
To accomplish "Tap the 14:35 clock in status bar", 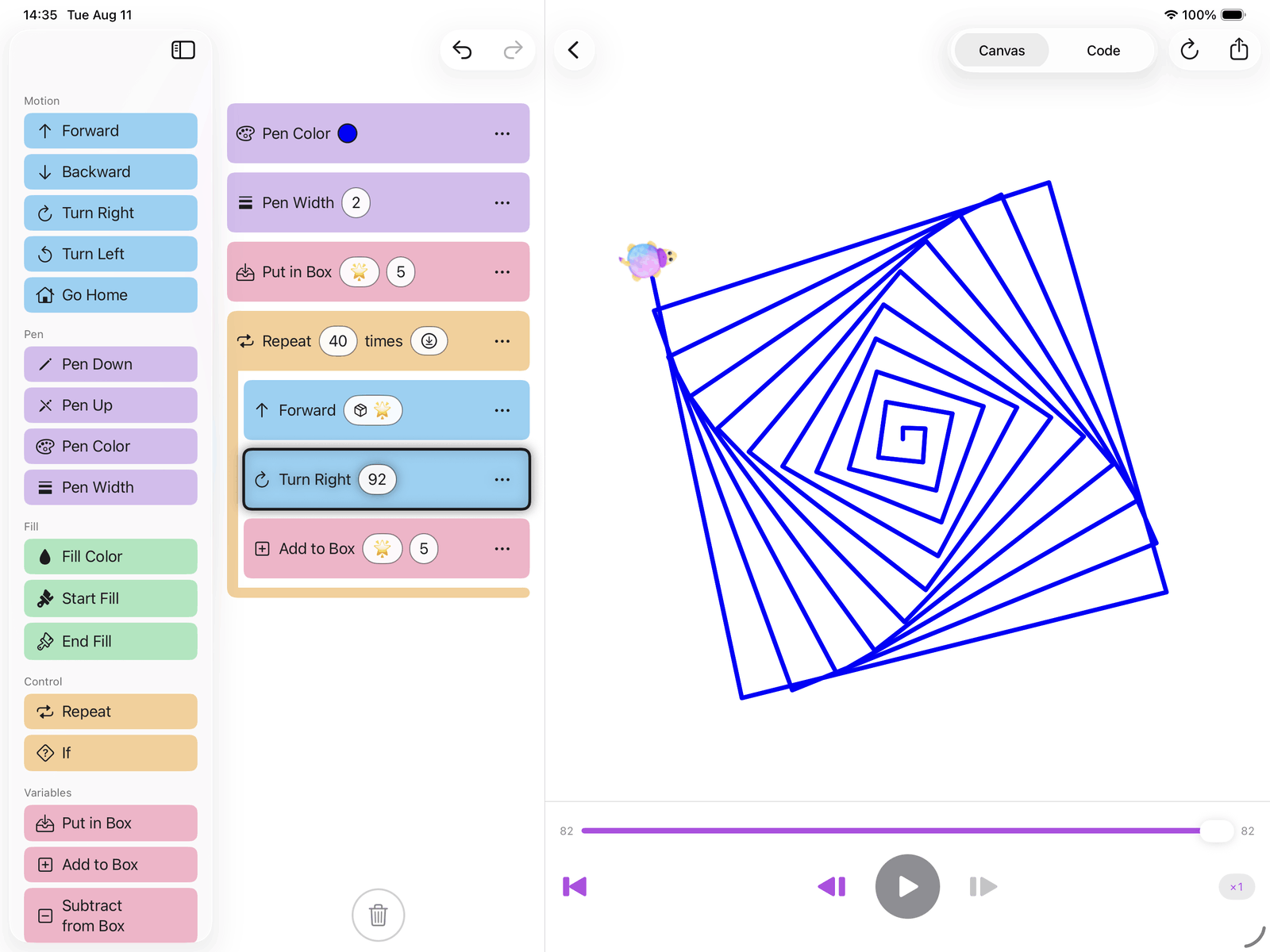I will click(40, 15).
